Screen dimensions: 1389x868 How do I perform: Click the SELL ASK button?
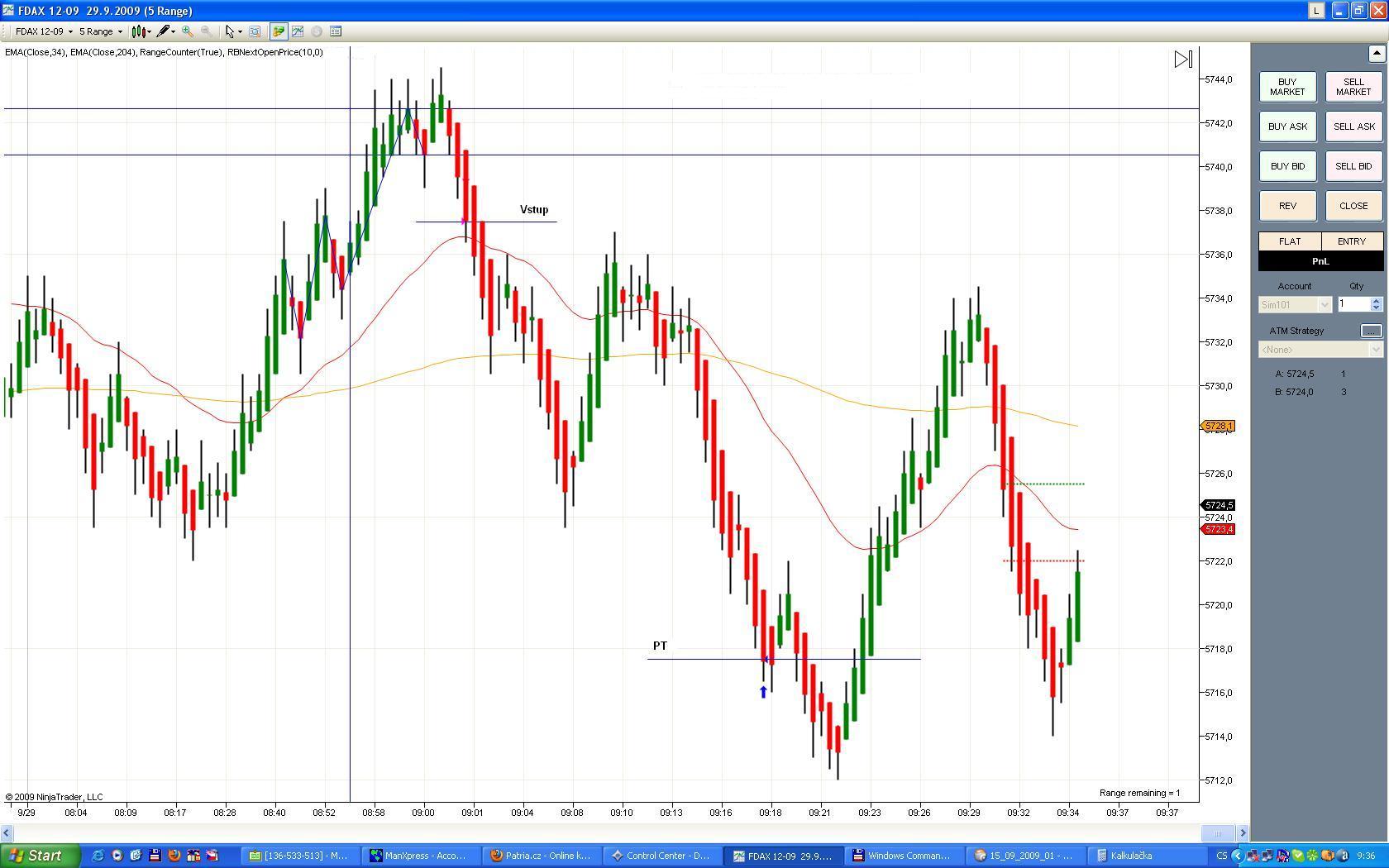[x=1353, y=126]
